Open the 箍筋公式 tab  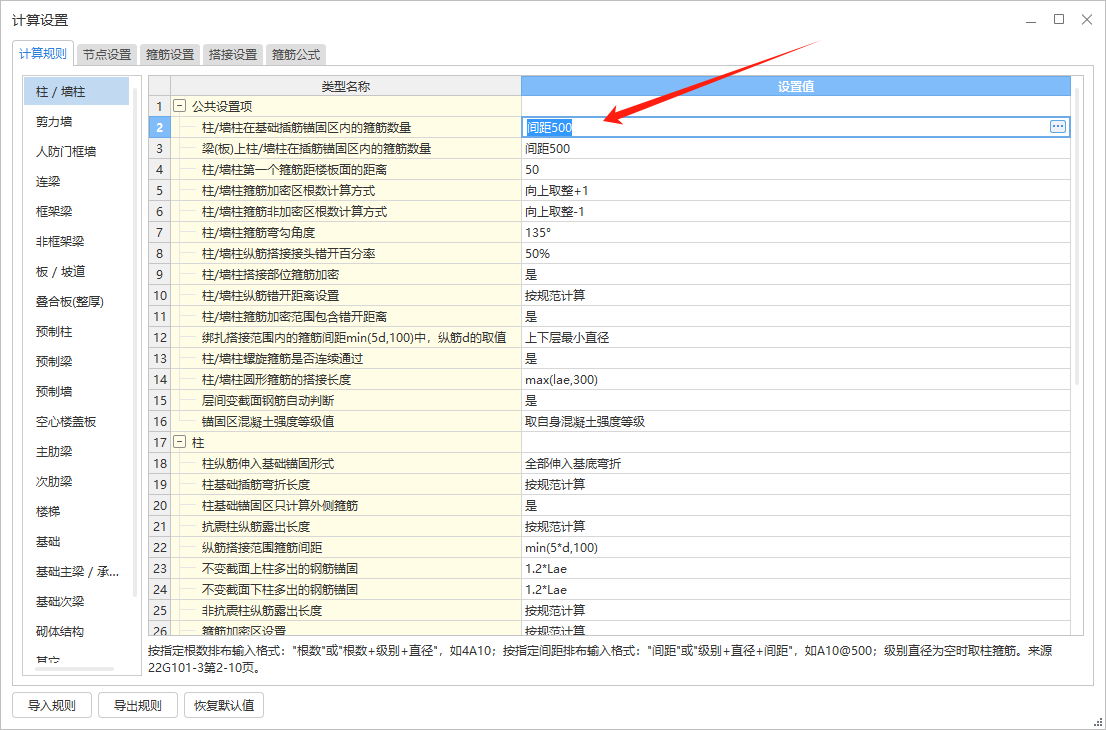296,54
